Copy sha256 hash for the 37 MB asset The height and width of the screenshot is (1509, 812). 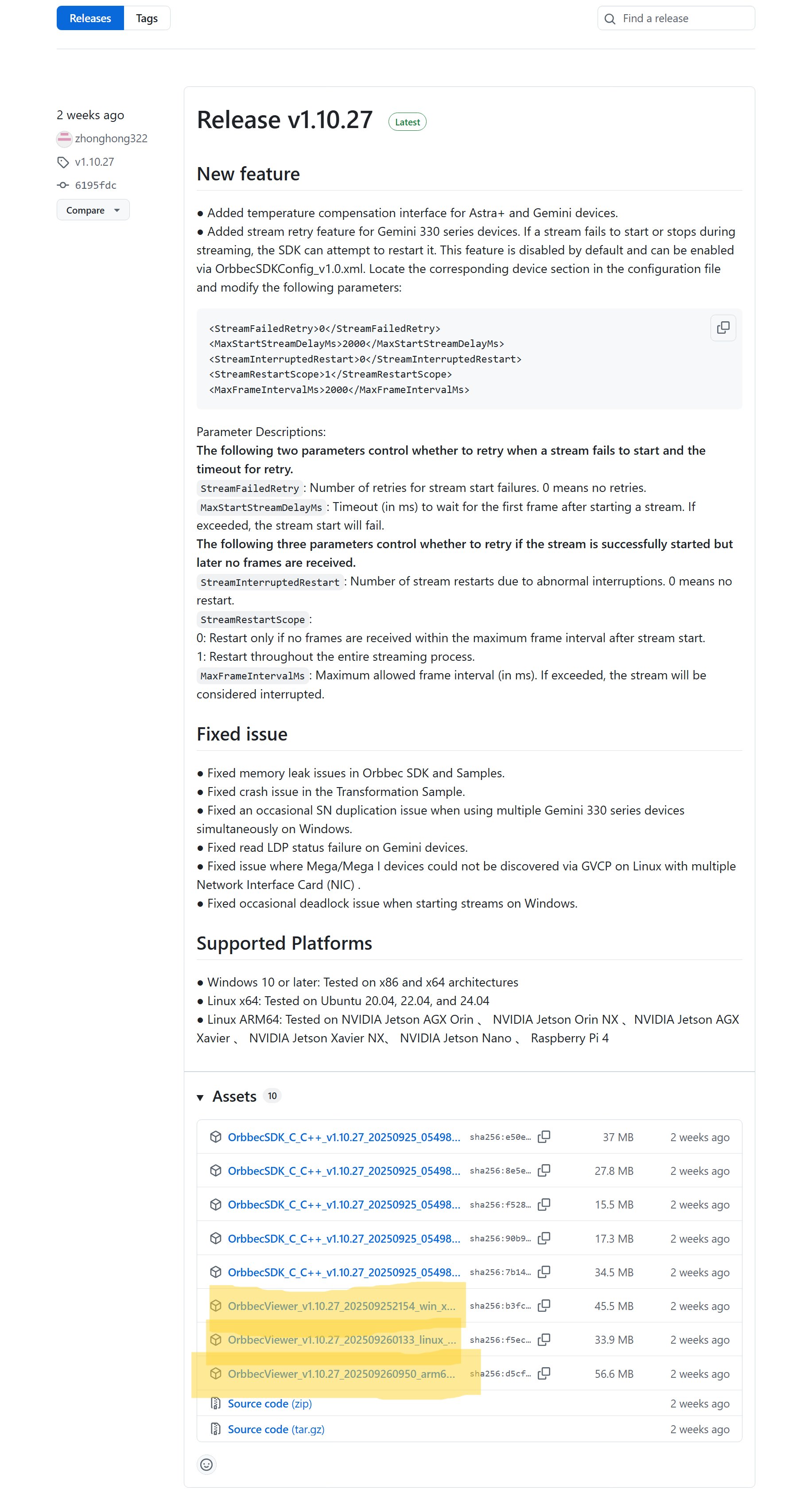click(544, 1136)
